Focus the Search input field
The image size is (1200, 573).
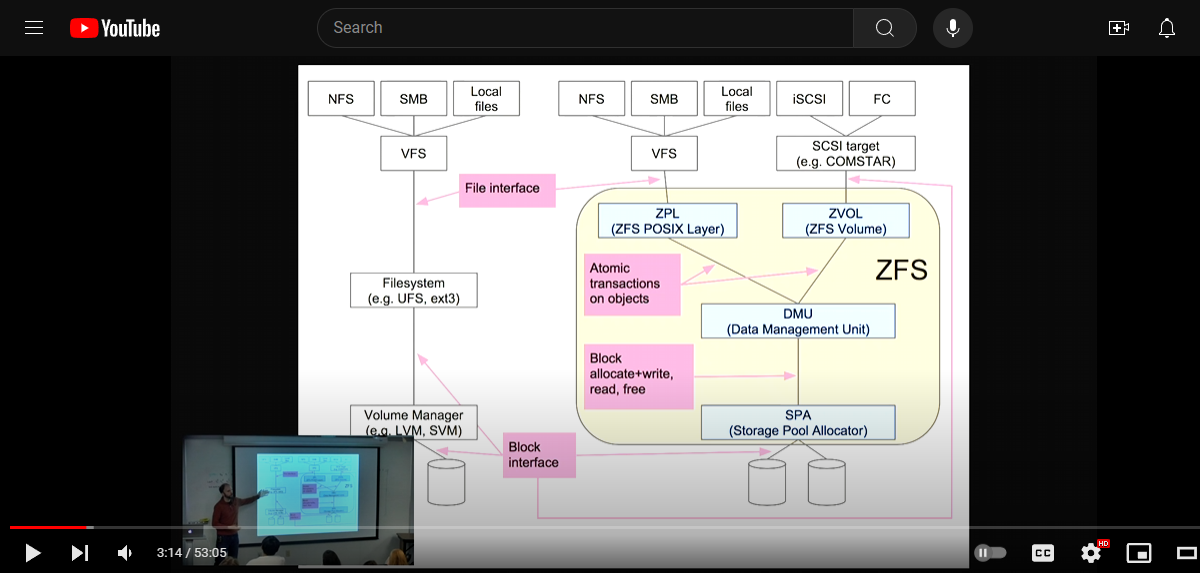tap(585, 28)
